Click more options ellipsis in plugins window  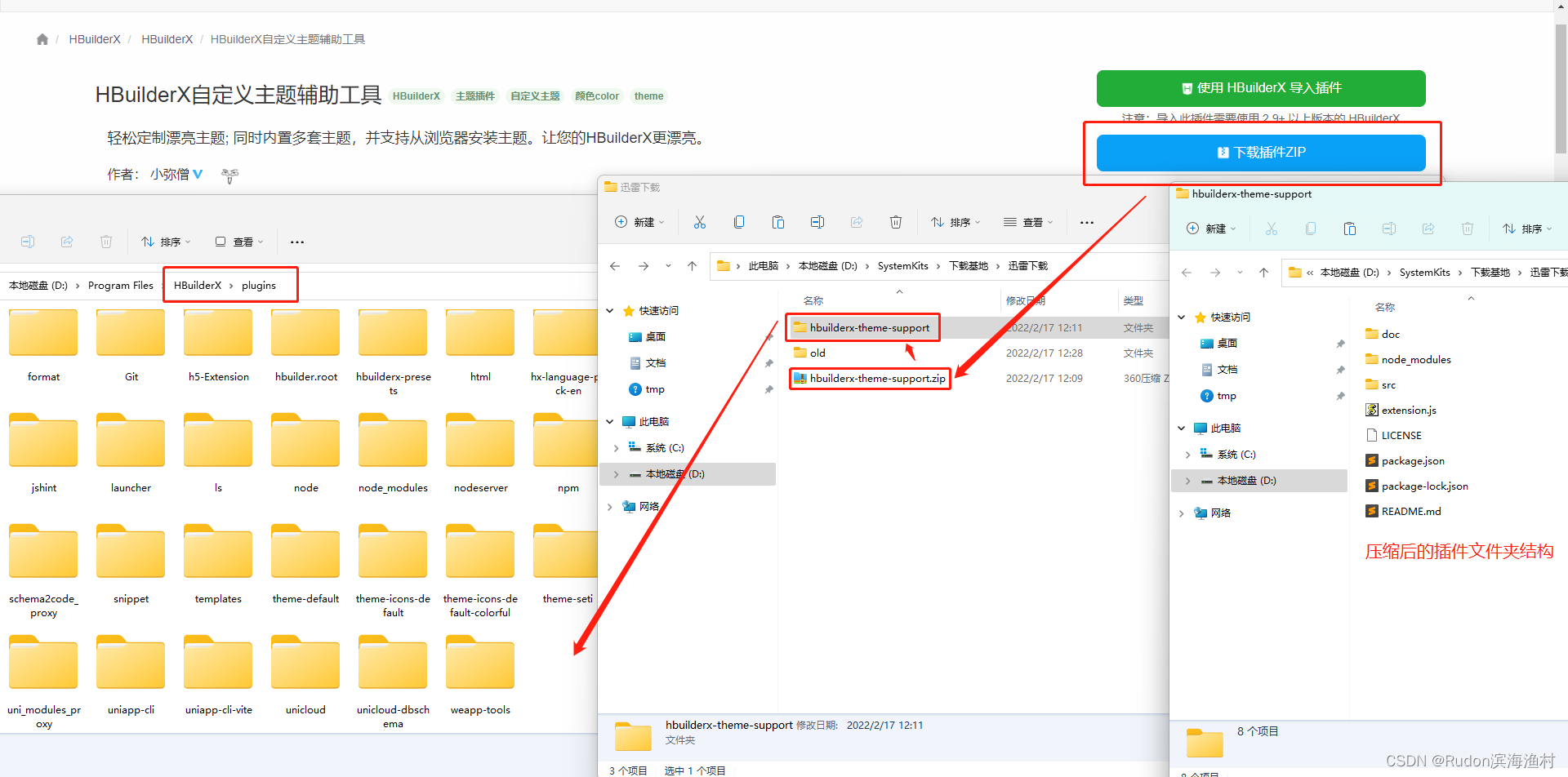pyautogui.click(x=297, y=242)
